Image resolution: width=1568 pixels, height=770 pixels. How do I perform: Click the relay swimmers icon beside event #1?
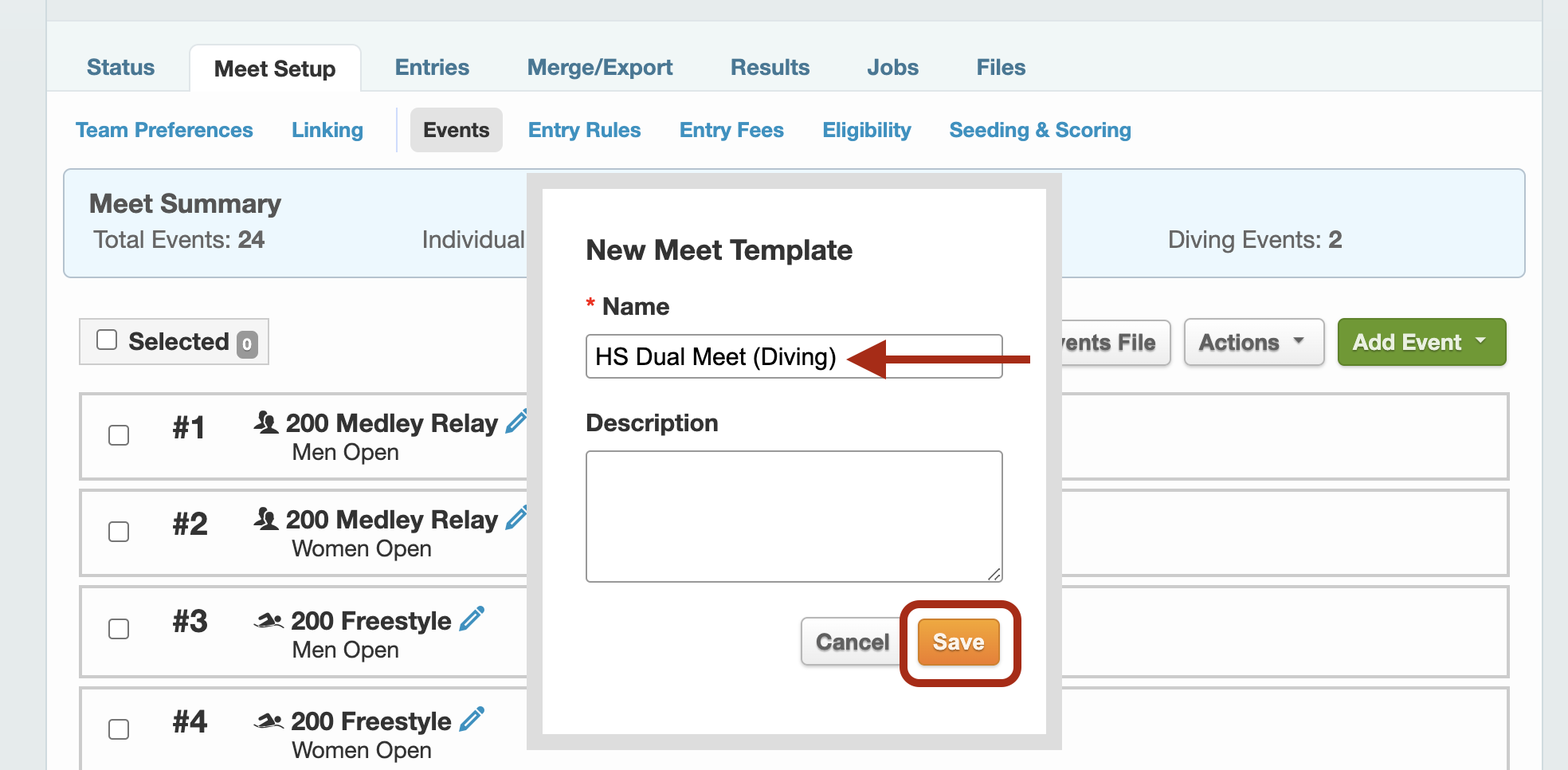[x=268, y=422]
